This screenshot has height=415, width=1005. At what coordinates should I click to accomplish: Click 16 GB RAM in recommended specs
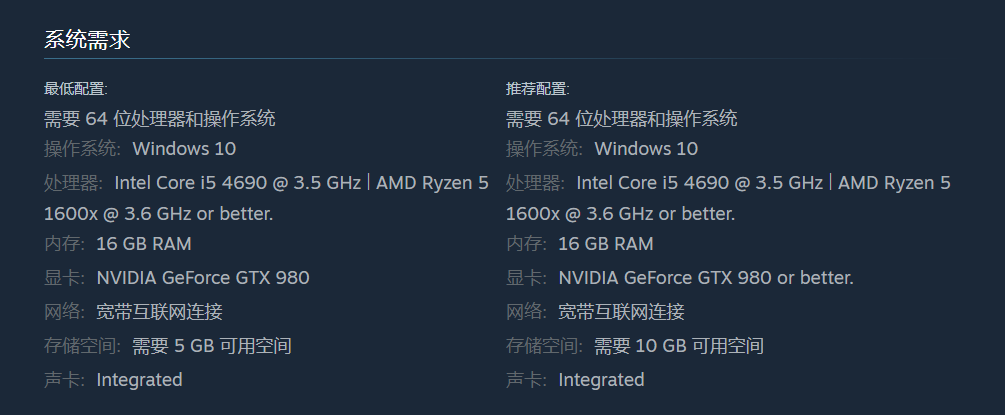pos(606,244)
